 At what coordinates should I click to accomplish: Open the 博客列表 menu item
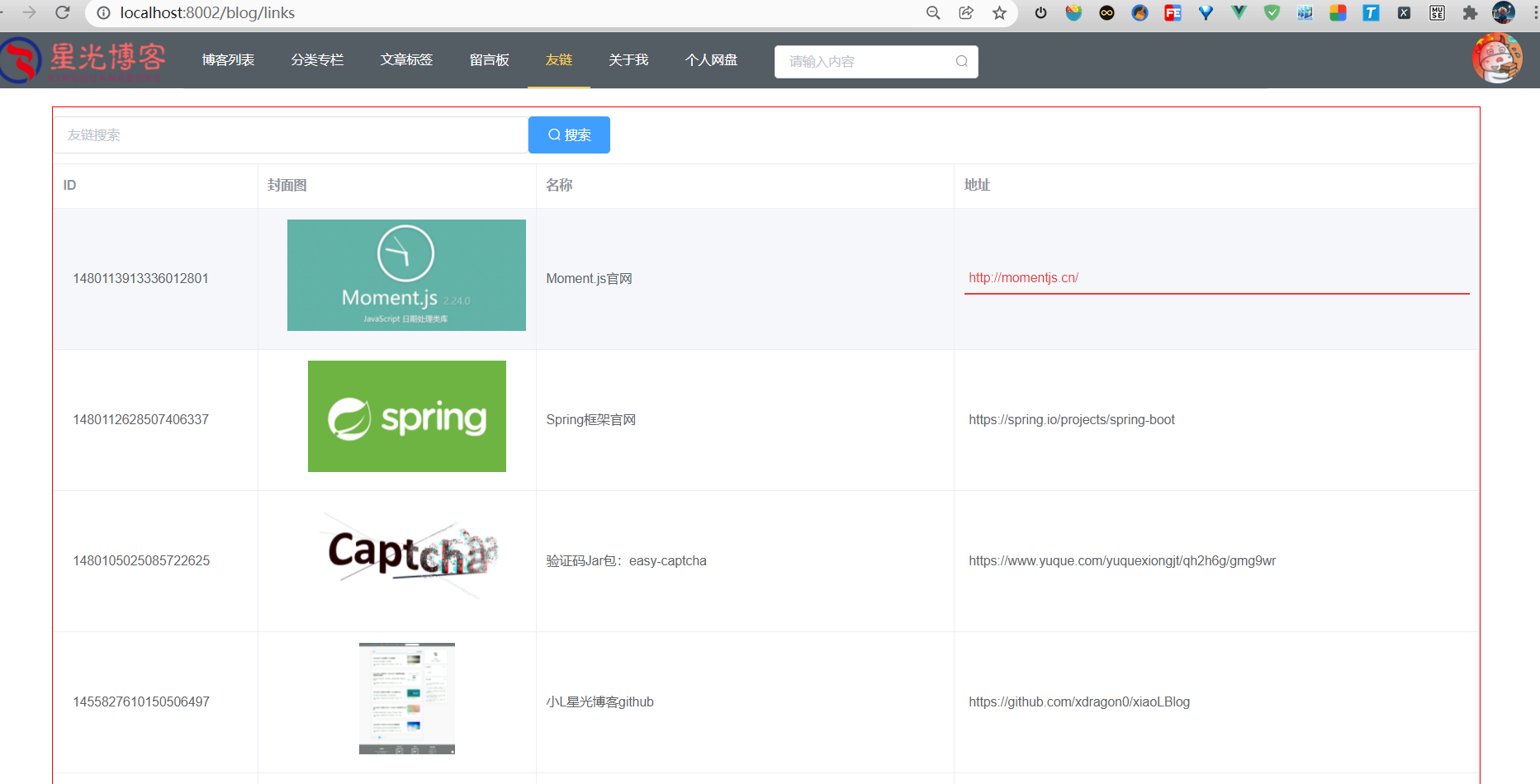(228, 60)
